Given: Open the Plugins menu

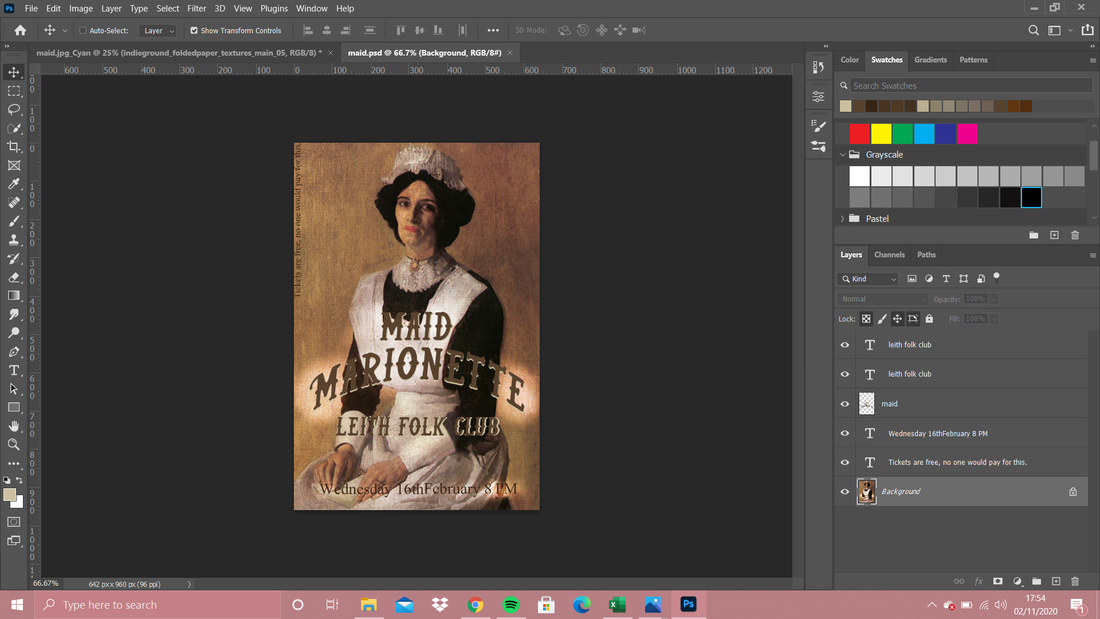Looking at the screenshot, I should (x=274, y=8).
